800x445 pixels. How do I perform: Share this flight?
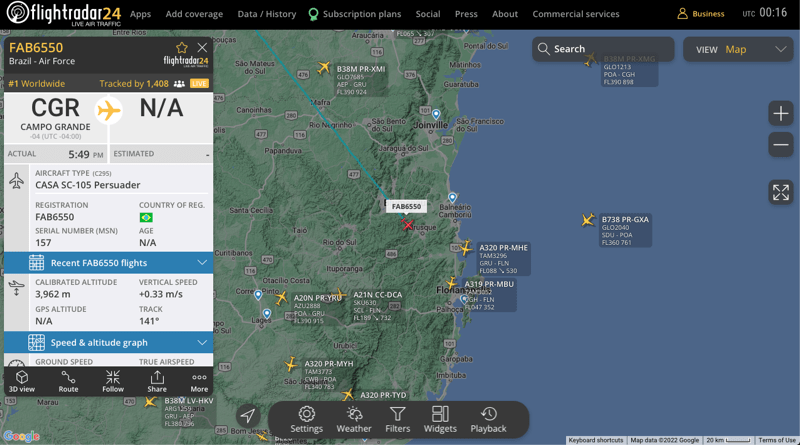click(x=157, y=381)
